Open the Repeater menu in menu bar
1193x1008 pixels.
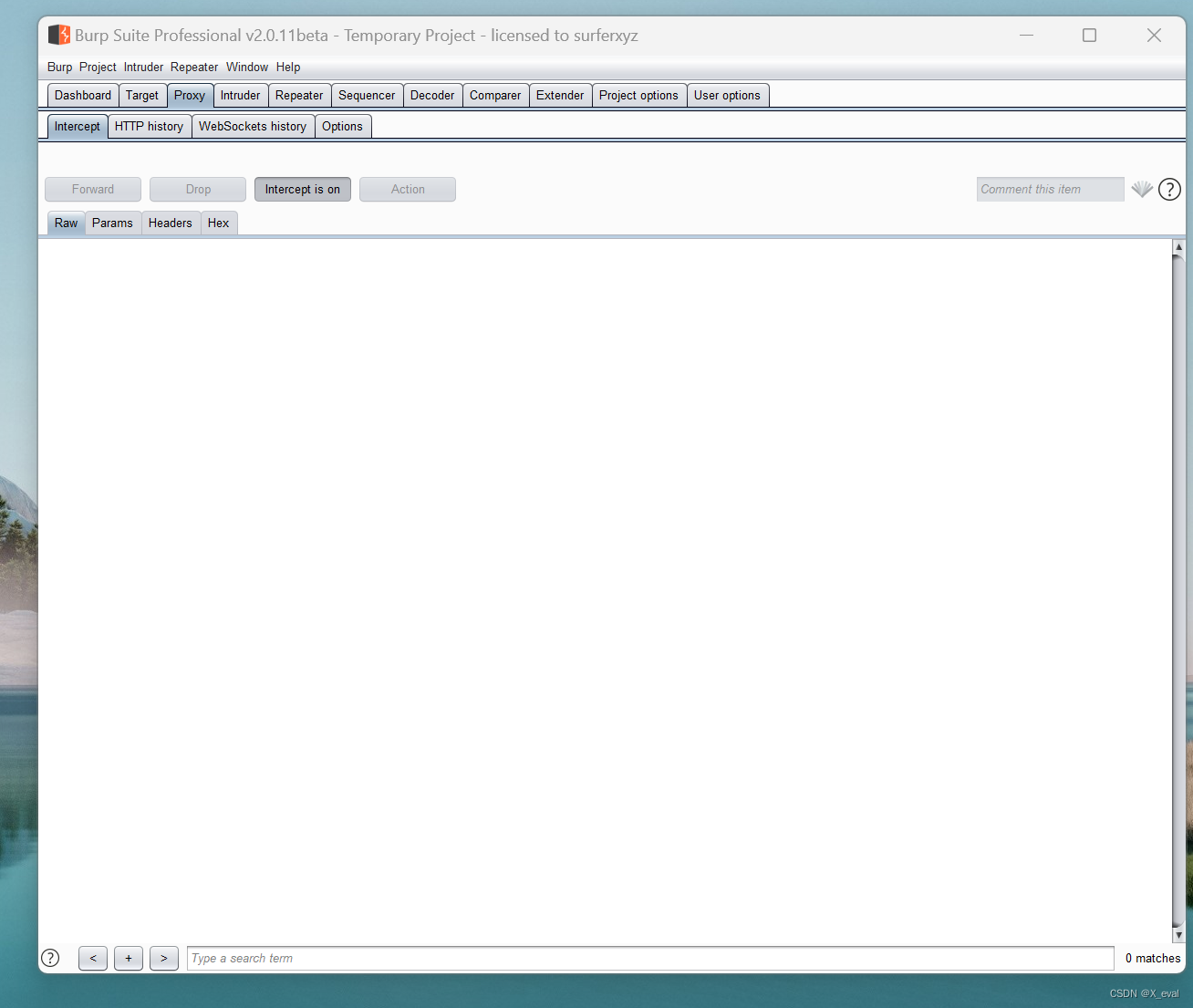tap(194, 67)
